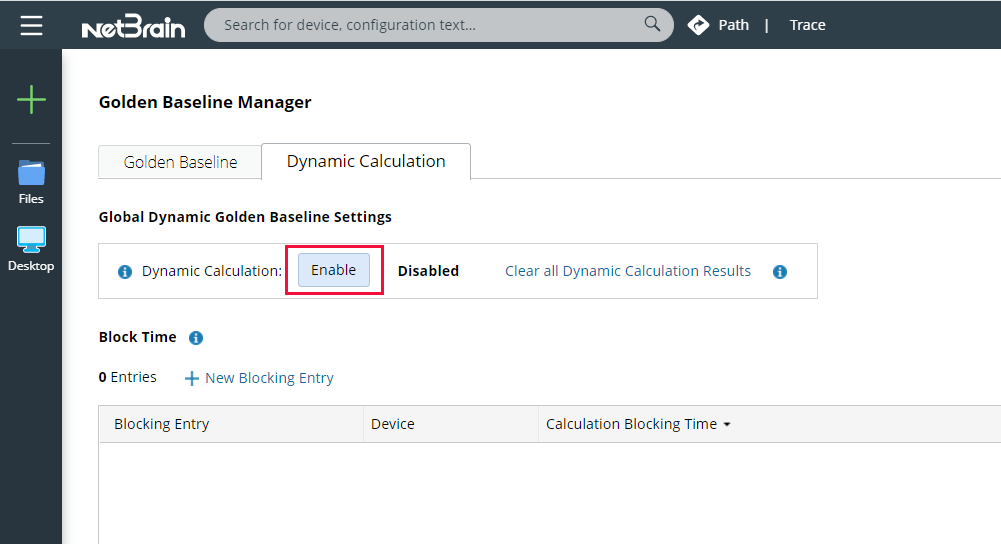
Task: Click Clear all Dynamic Calculation Results
Action: click(628, 271)
